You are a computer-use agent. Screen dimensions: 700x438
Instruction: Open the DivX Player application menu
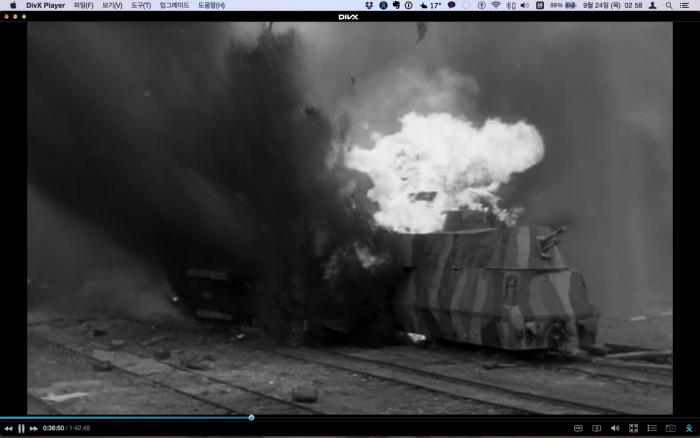coord(46,5)
